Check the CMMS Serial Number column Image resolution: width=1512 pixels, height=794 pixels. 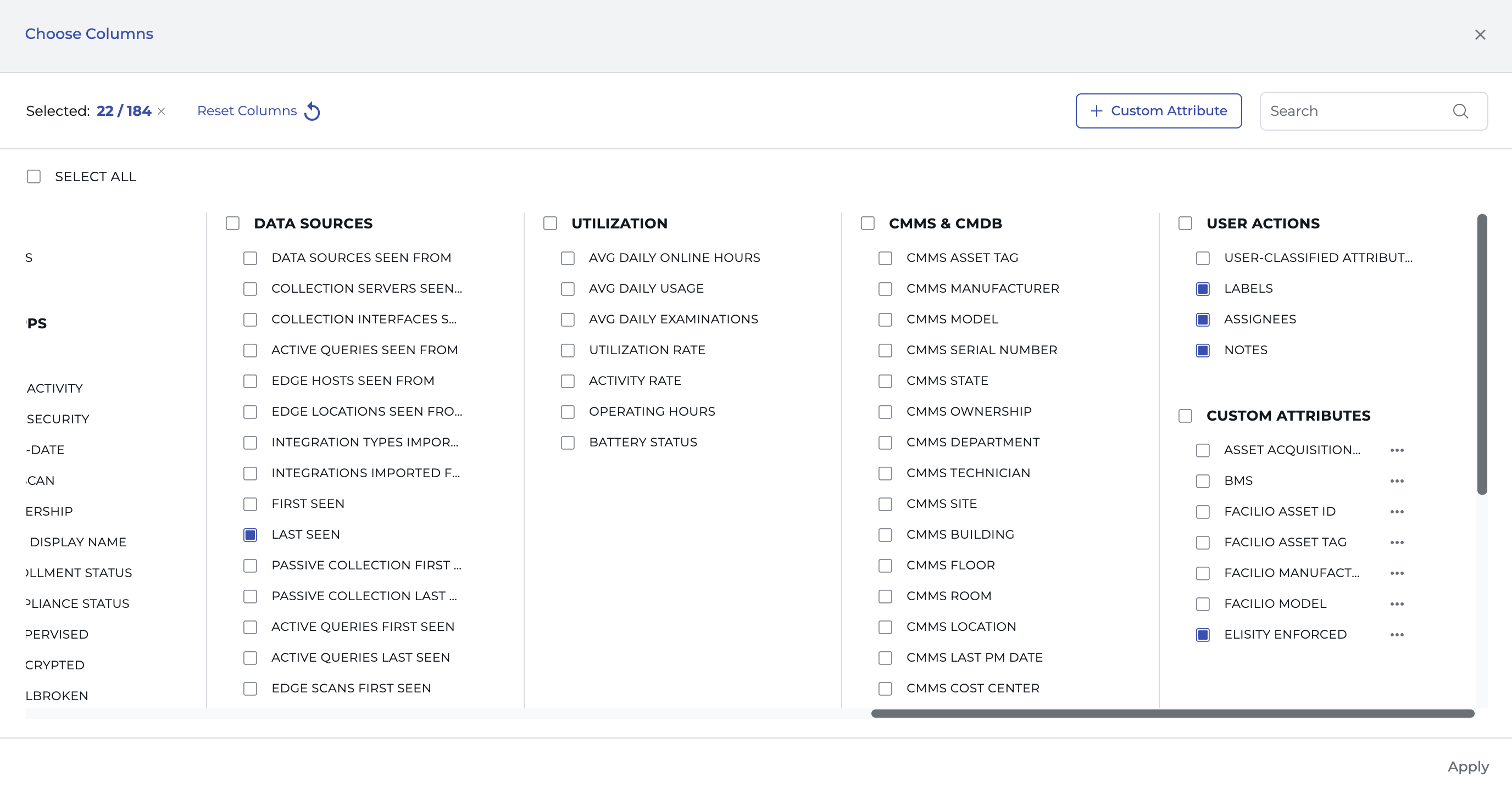885,351
